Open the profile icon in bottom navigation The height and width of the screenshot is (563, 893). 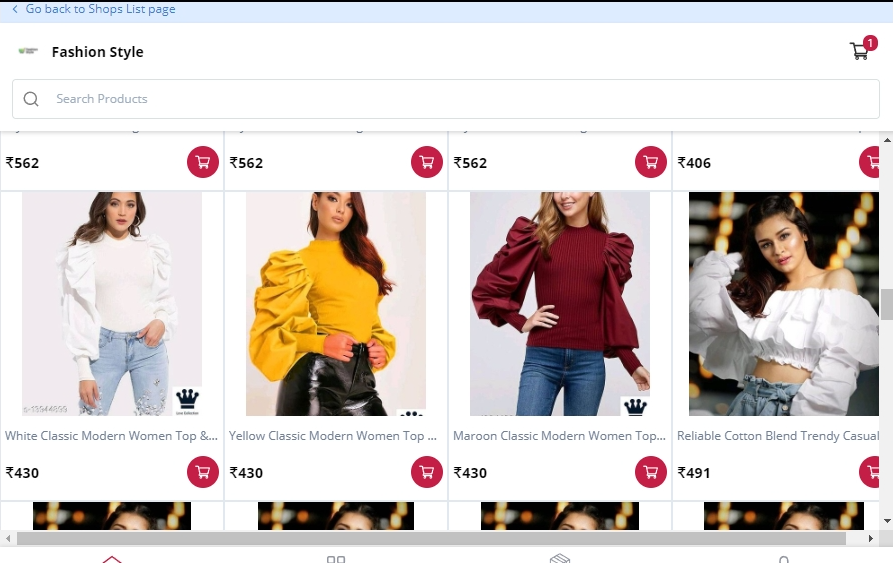[784, 560]
